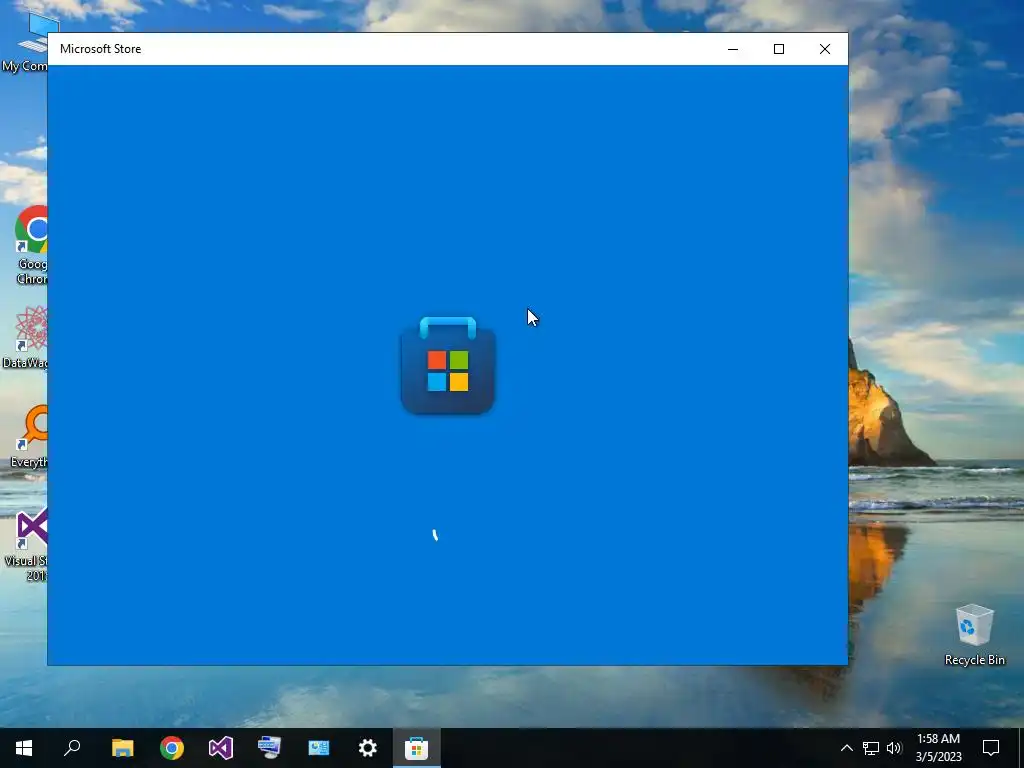Open taskbar search magnifier
The image size is (1024, 768).
click(x=72, y=748)
